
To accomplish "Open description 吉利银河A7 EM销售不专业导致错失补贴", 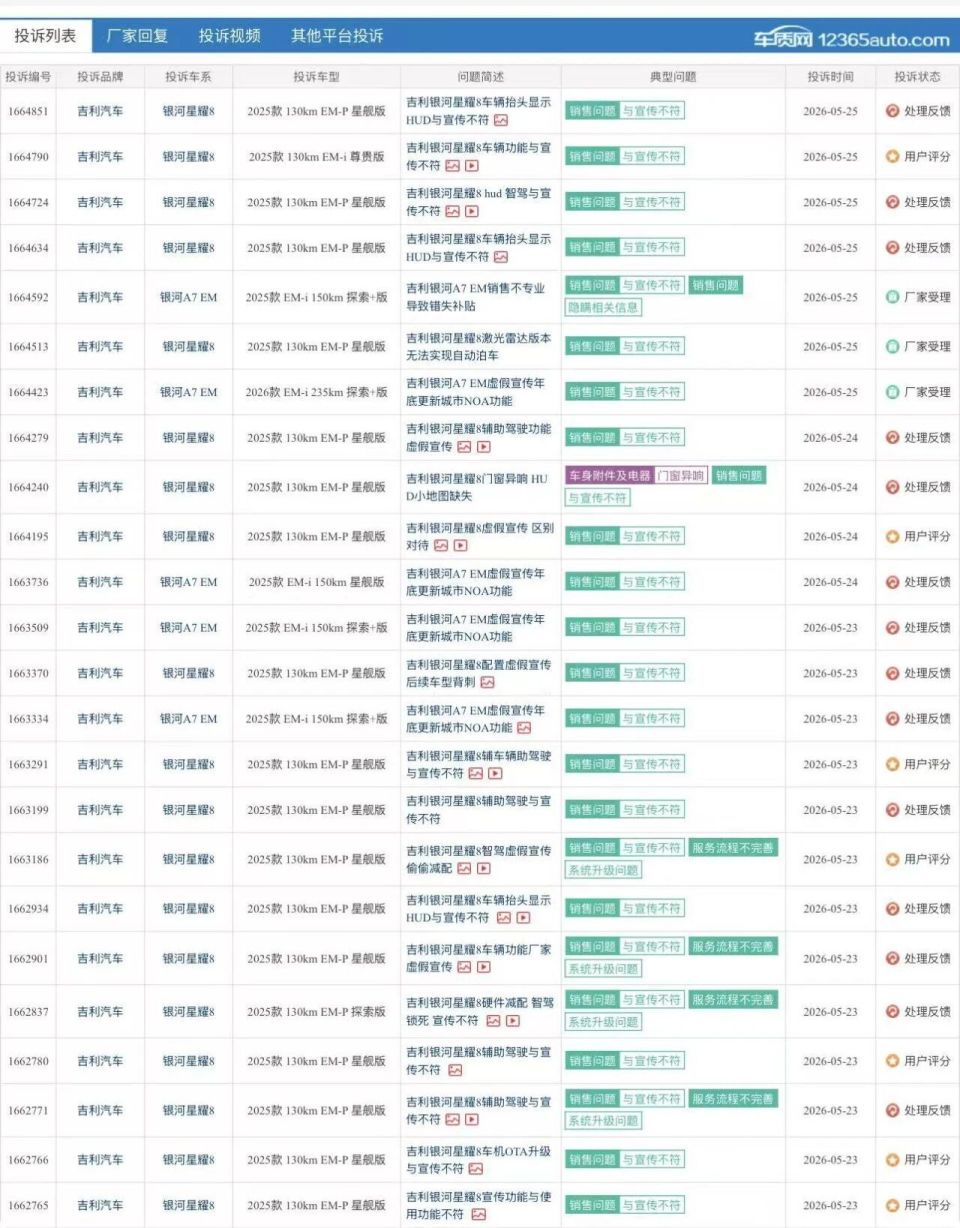I will (x=476, y=297).
